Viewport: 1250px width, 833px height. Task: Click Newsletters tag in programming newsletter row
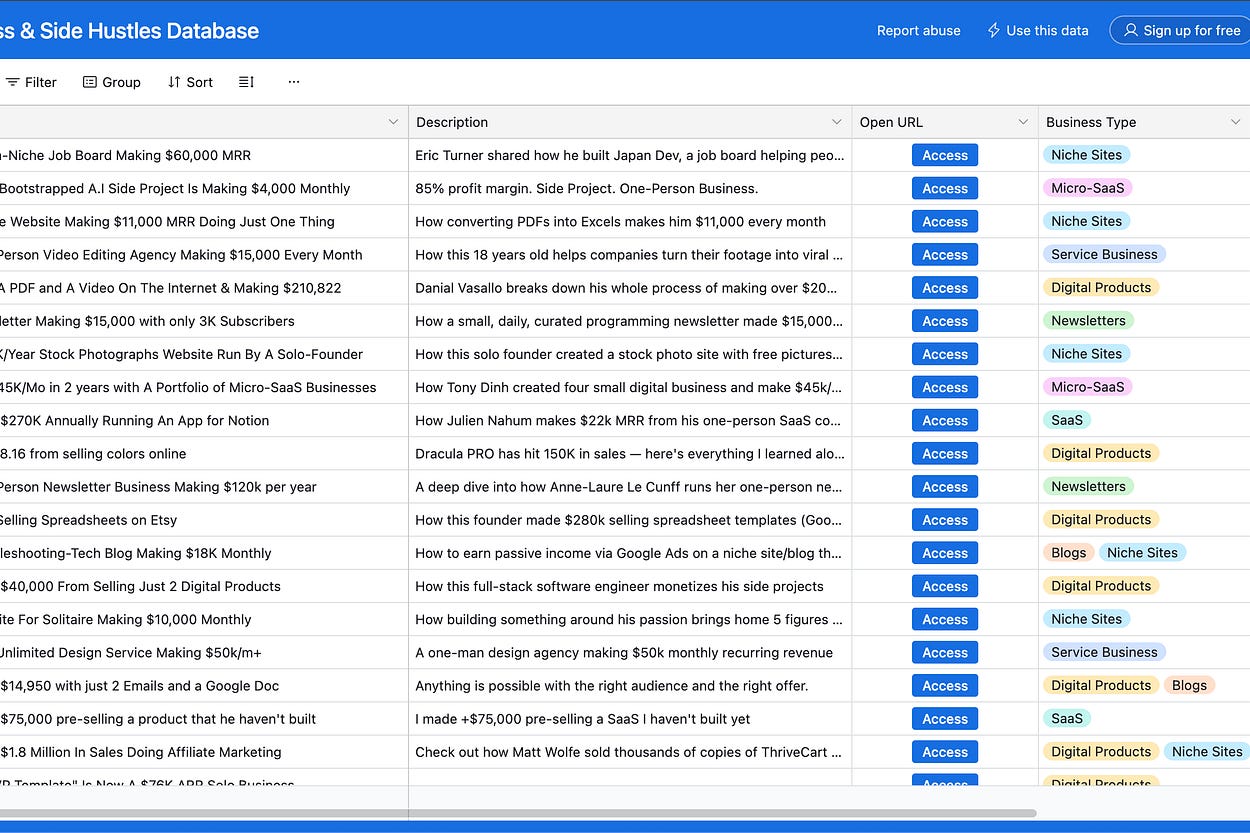(x=1088, y=321)
